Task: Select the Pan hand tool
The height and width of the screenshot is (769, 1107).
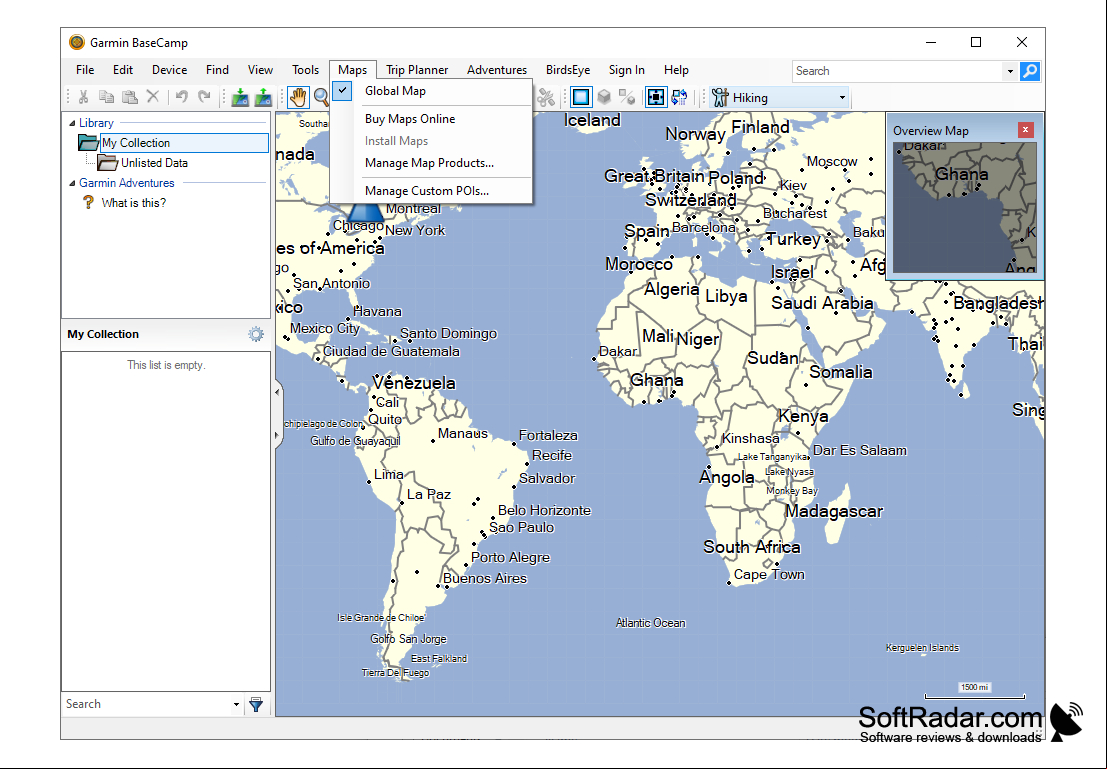Action: pos(298,97)
